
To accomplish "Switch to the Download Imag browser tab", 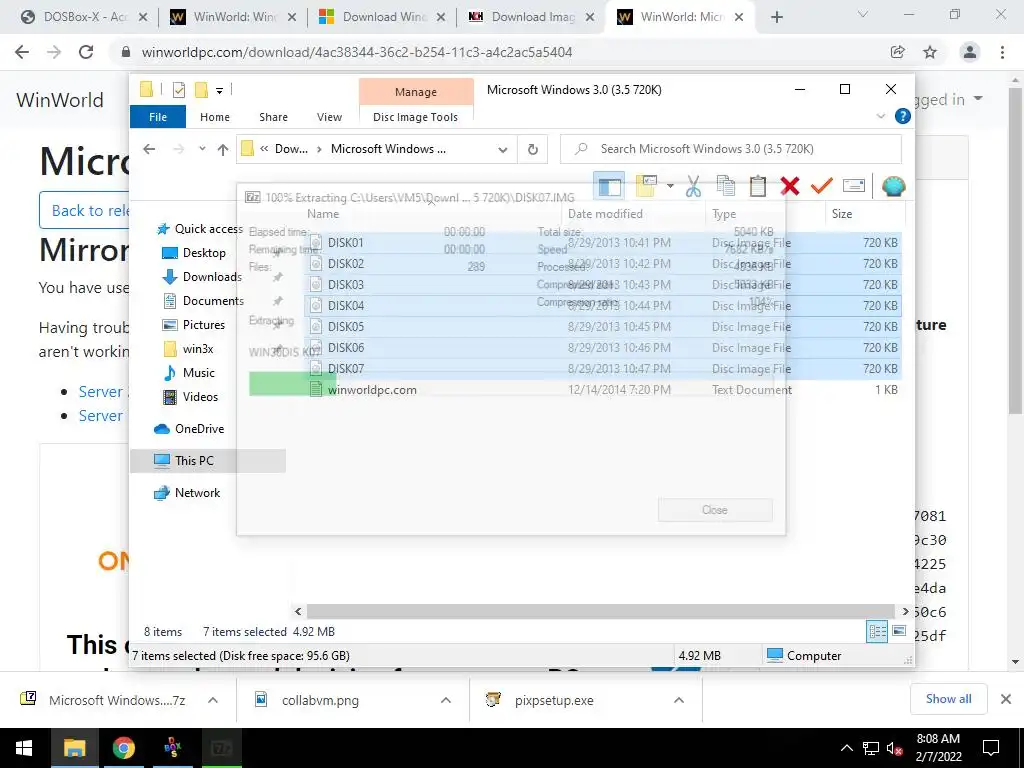I will click(x=533, y=17).
